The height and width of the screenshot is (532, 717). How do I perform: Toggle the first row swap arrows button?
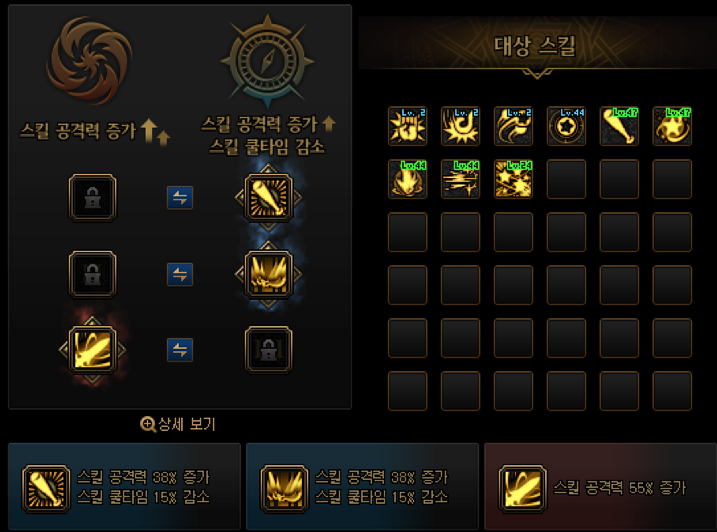click(180, 198)
